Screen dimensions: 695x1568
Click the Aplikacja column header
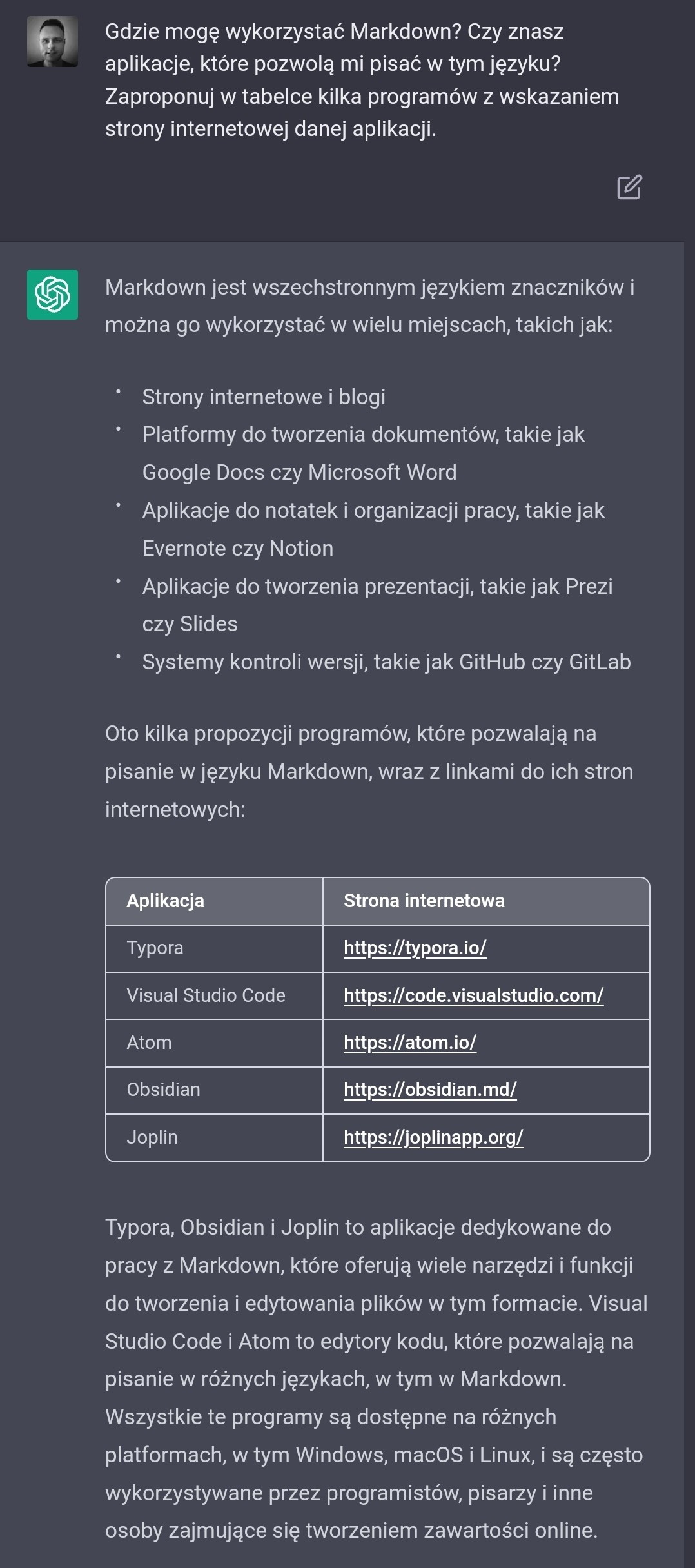click(165, 901)
